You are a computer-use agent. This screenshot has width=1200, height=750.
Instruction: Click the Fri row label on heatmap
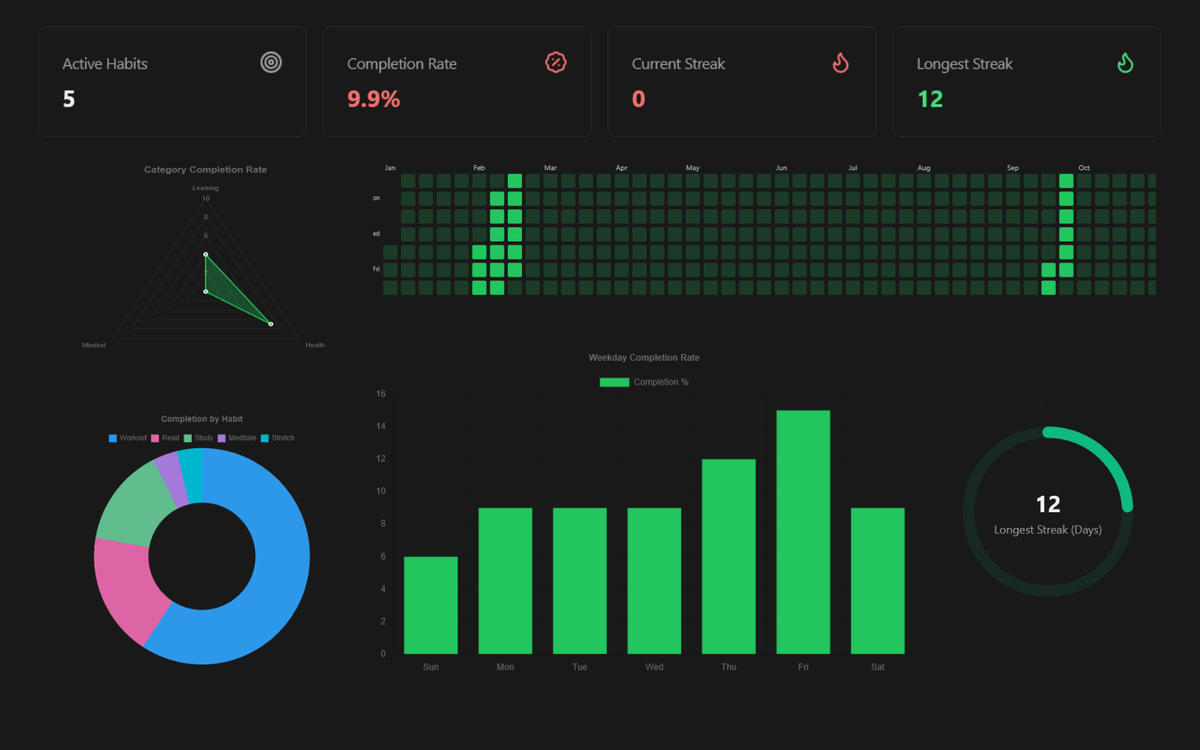(x=376, y=269)
